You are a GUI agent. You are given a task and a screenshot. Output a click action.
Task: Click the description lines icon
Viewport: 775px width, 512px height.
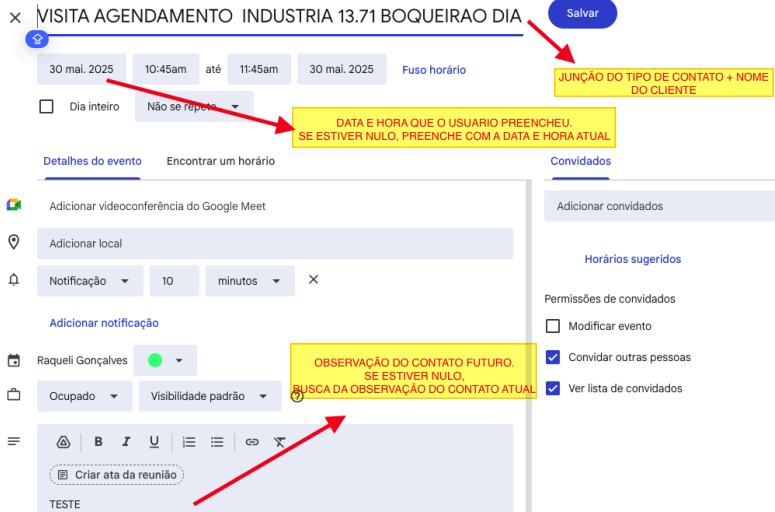tap(14, 441)
